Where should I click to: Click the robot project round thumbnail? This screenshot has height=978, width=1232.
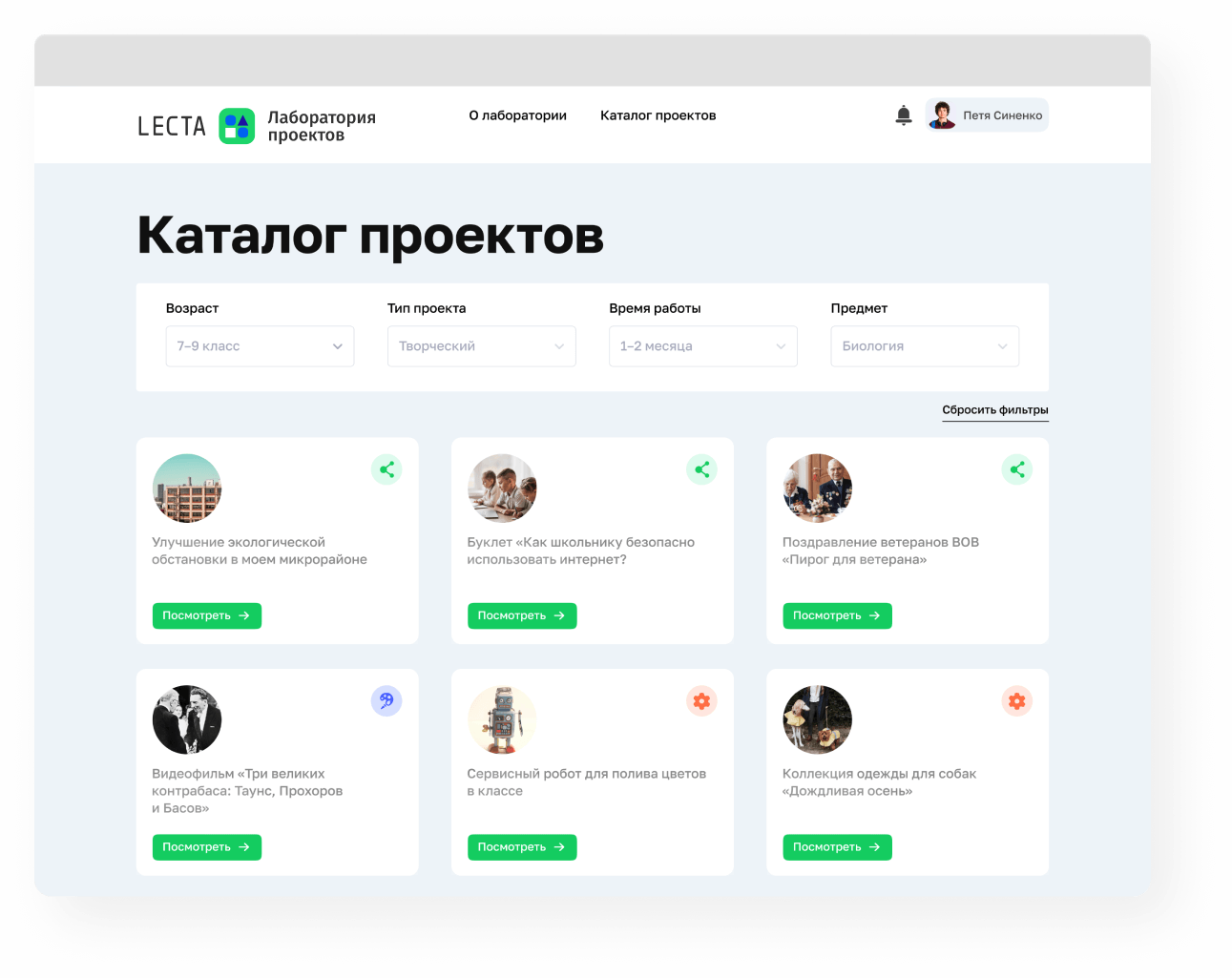502,719
